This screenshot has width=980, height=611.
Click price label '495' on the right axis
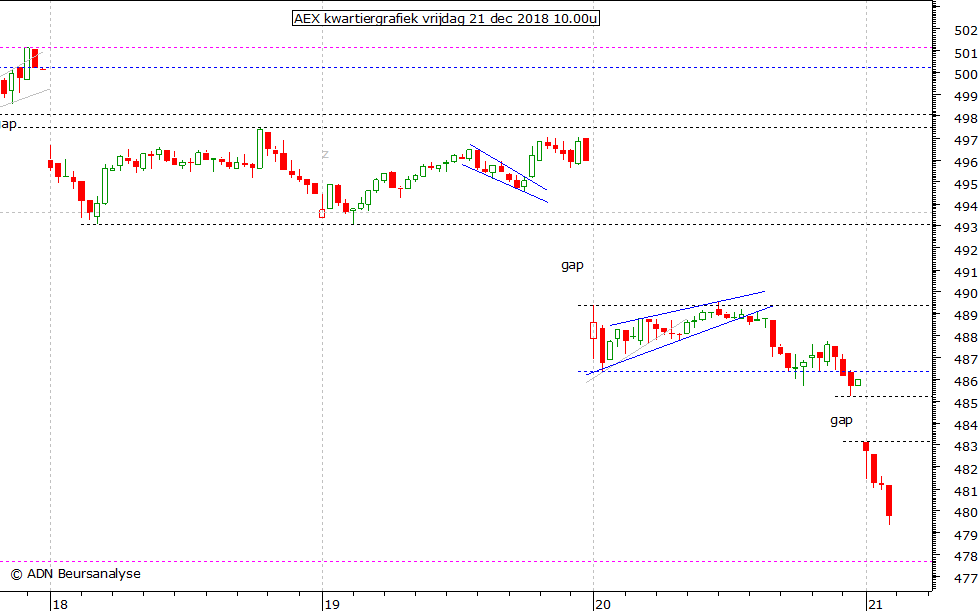pos(966,184)
